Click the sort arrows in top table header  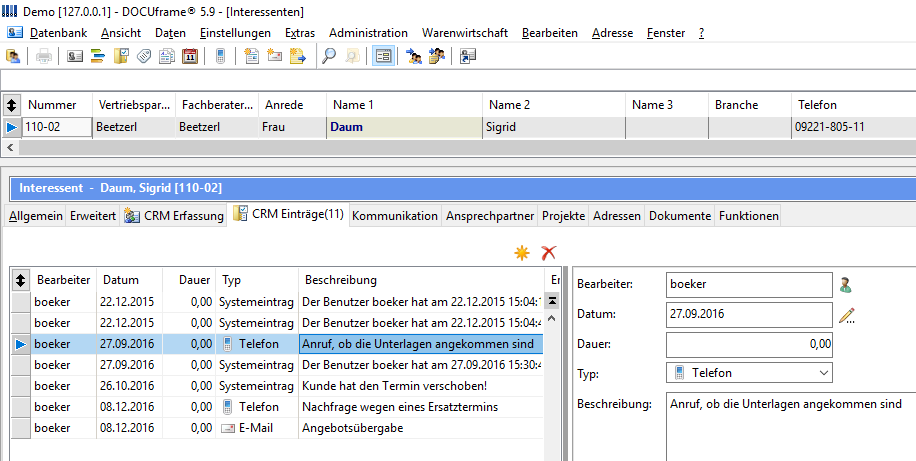[x=11, y=106]
